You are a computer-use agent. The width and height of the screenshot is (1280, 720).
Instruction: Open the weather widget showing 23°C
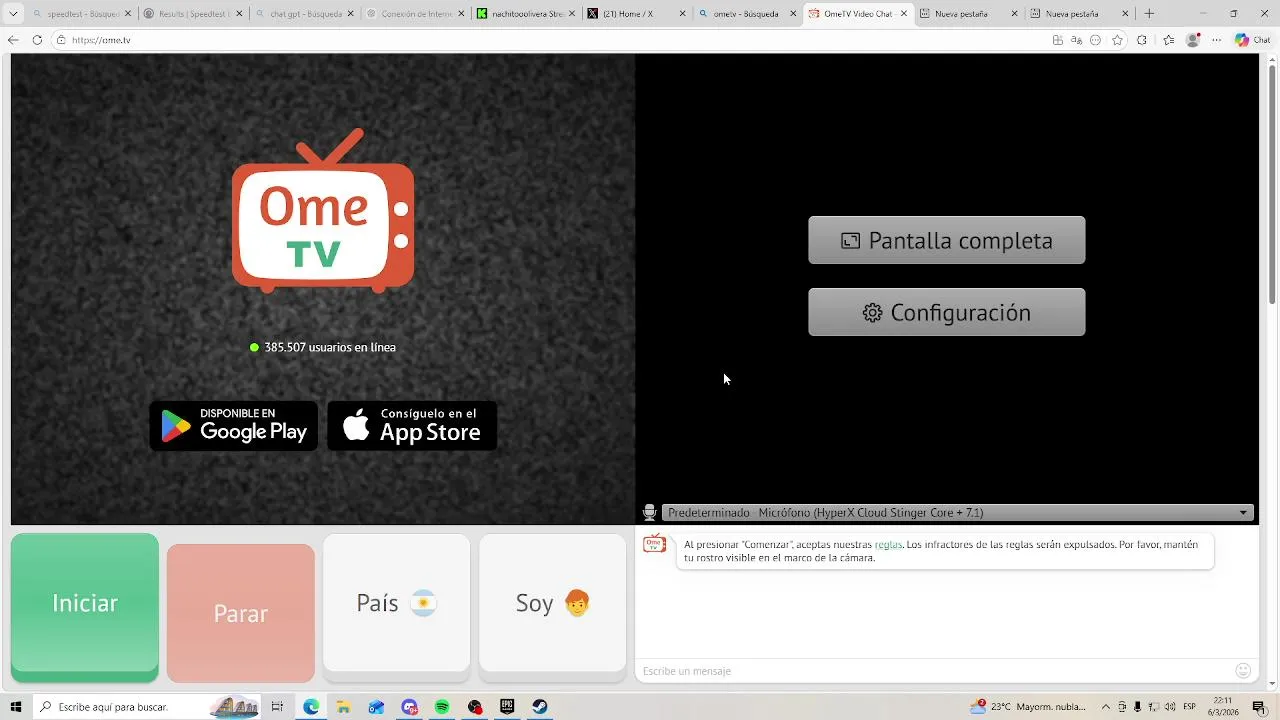pos(1027,707)
